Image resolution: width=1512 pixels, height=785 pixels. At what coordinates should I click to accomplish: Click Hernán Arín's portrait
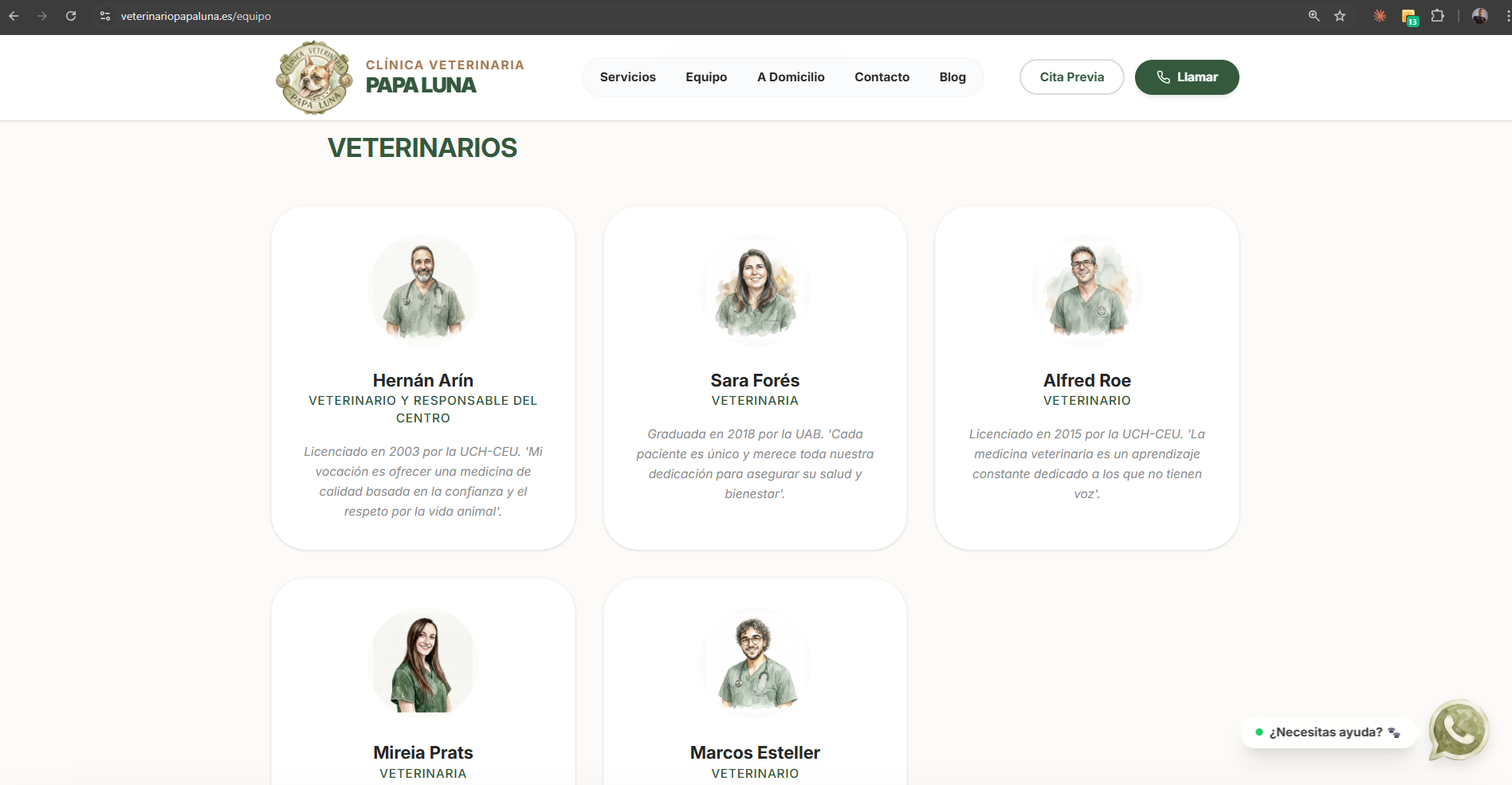(x=423, y=290)
